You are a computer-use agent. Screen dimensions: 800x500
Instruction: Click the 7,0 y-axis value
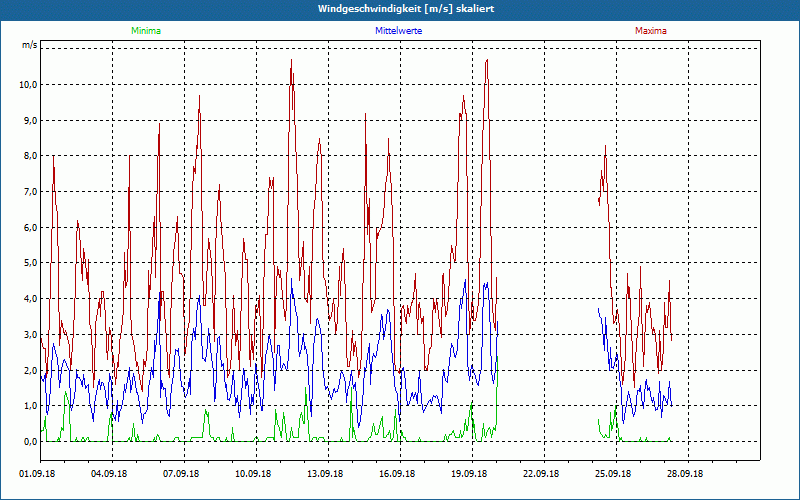click(x=30, y=192)
